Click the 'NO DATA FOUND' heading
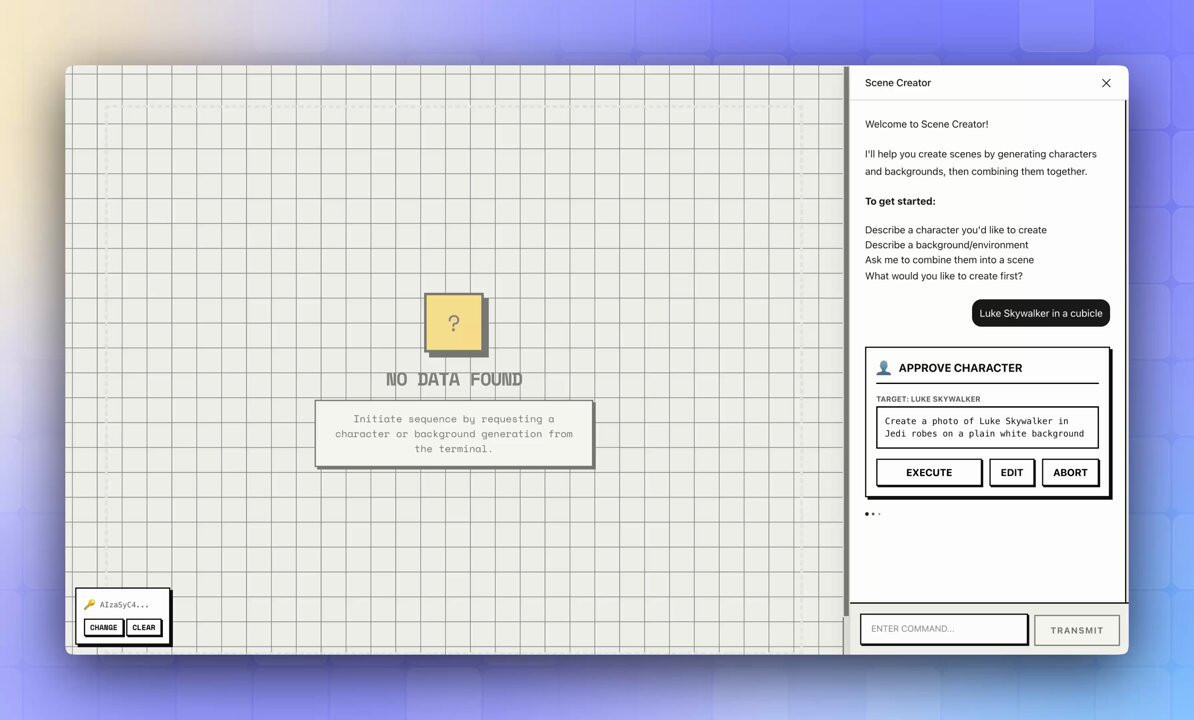The width and height of the screenshot is (1194, 720). [x=454, y=379]
